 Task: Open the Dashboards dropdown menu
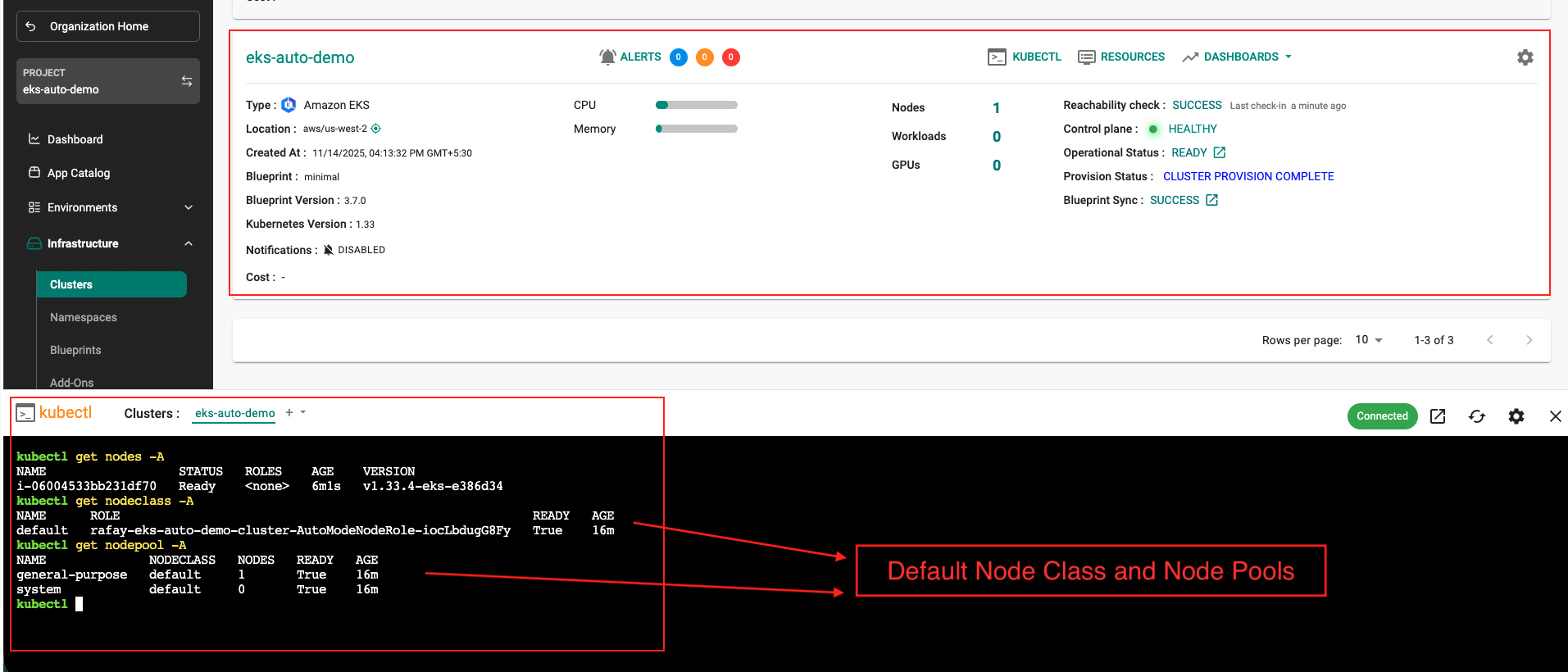1238,57
